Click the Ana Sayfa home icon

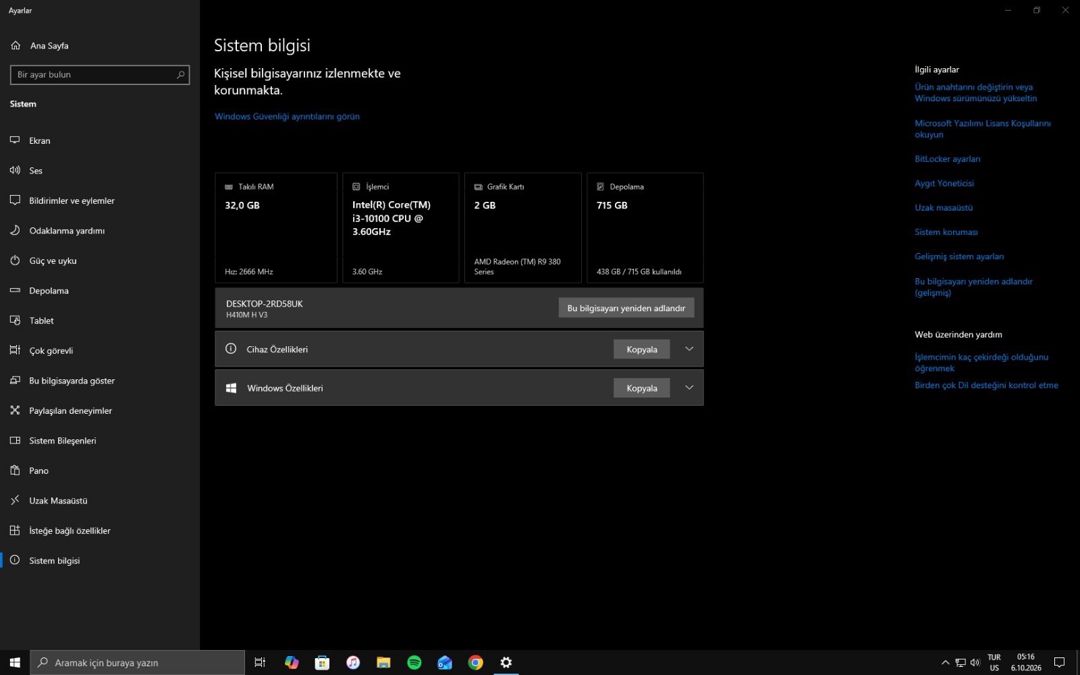(x=15, y=45)
